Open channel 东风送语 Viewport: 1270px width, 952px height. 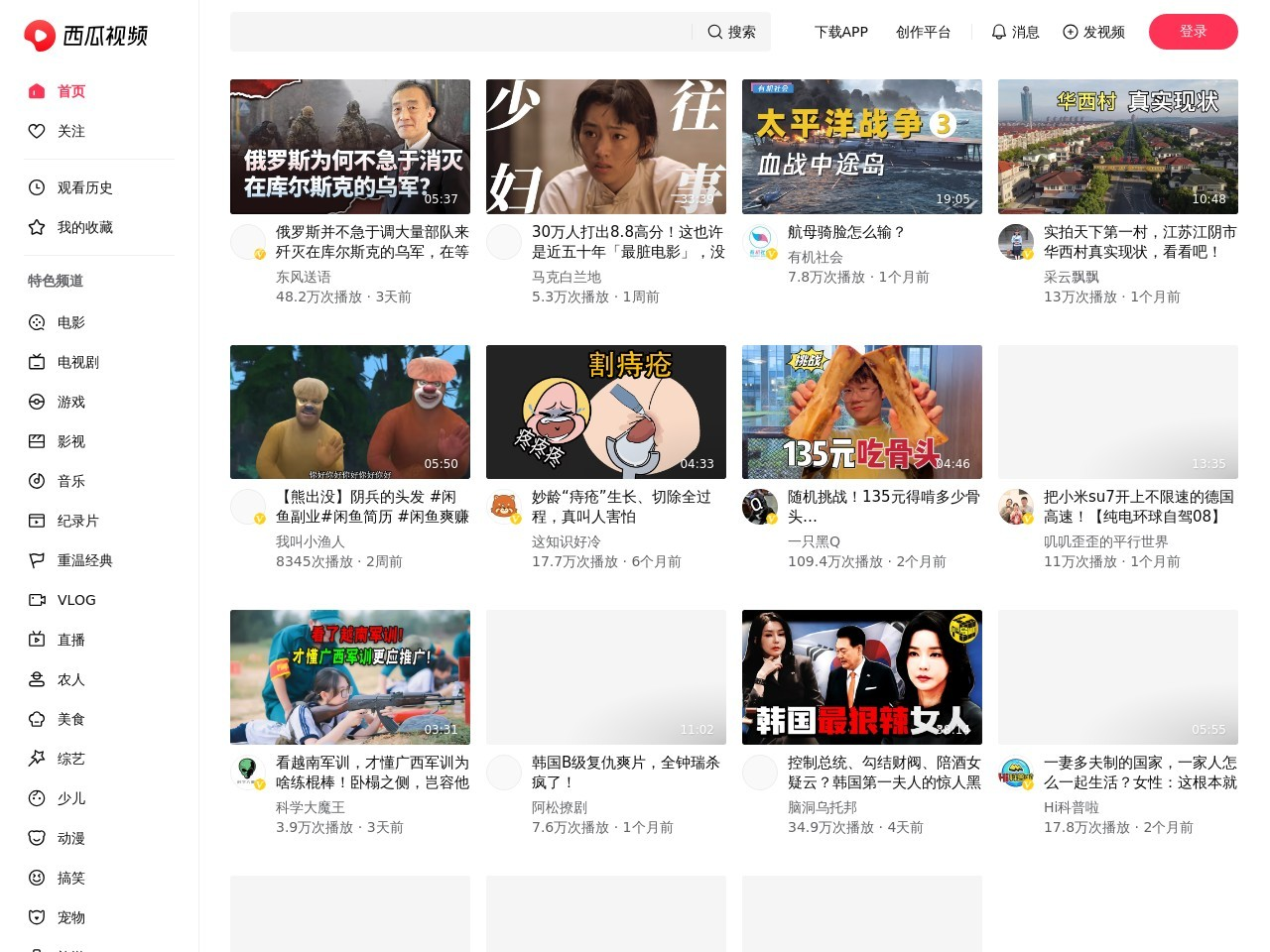coord(304,277)
